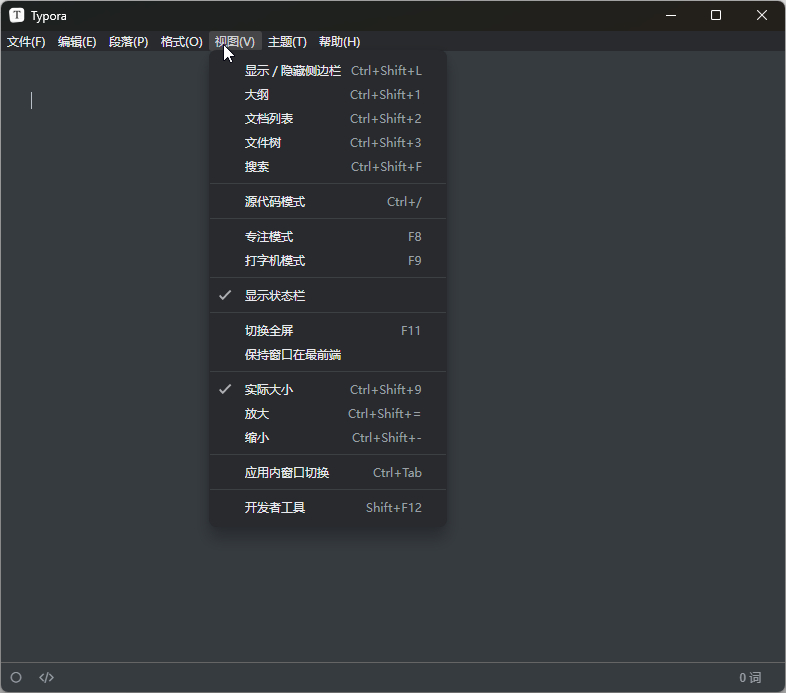The height and width of the screenshot is (693, 786).
Task: Choose 放大 to zoom in
Action: coord(328,414)
